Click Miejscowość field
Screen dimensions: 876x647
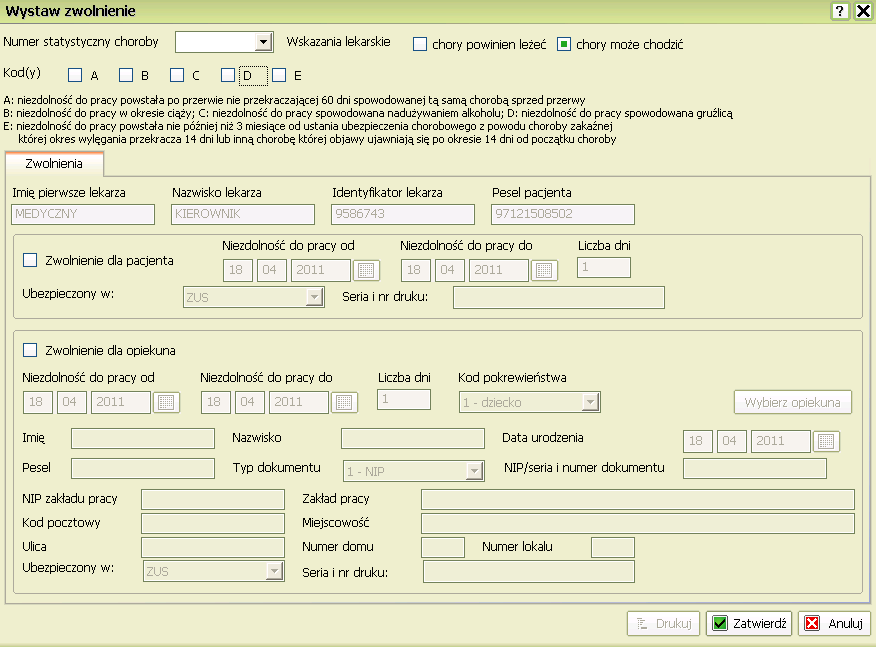pyautogui.click(x=638, y=524)
